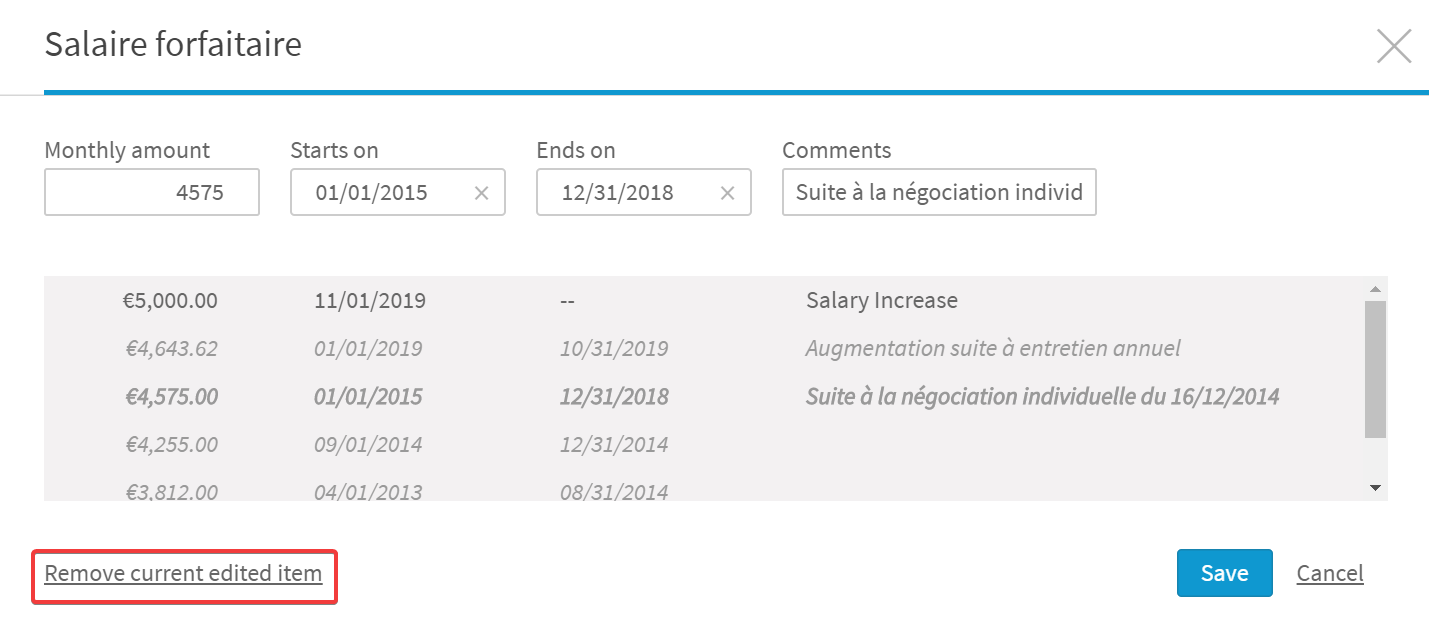Image resolution: width=1429 pixels, height=617 pixels.
Task: Select the €4,643.62 salary row
Action: pos(704,348)
